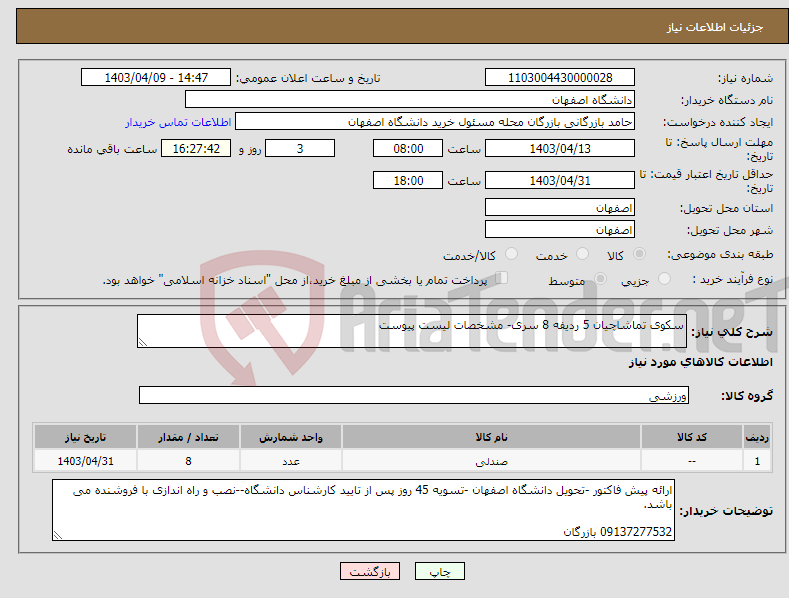The image size is (789, 598).
Task: Select the کالا/خدمت radio button
Action: (511, 254)
